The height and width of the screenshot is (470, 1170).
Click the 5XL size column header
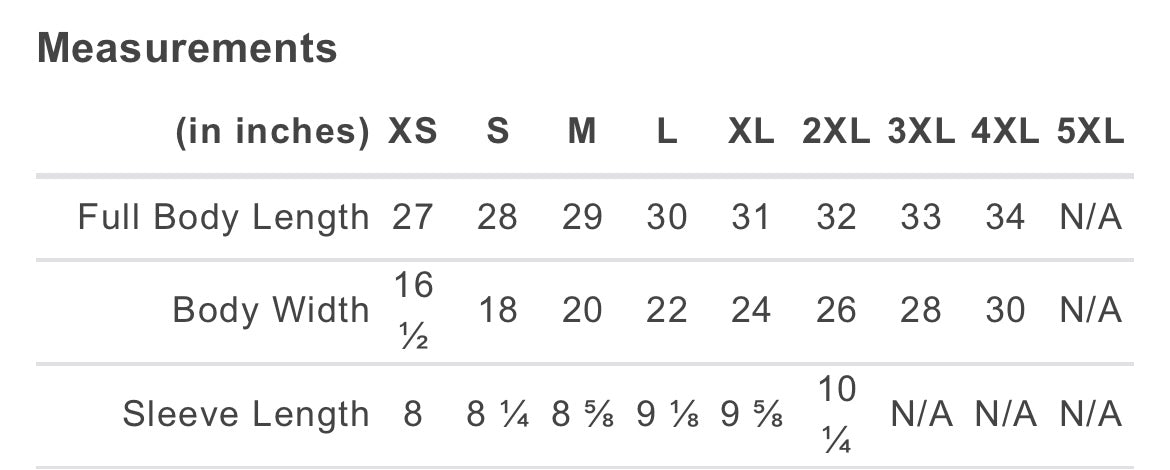click(x=1090, y=132)
